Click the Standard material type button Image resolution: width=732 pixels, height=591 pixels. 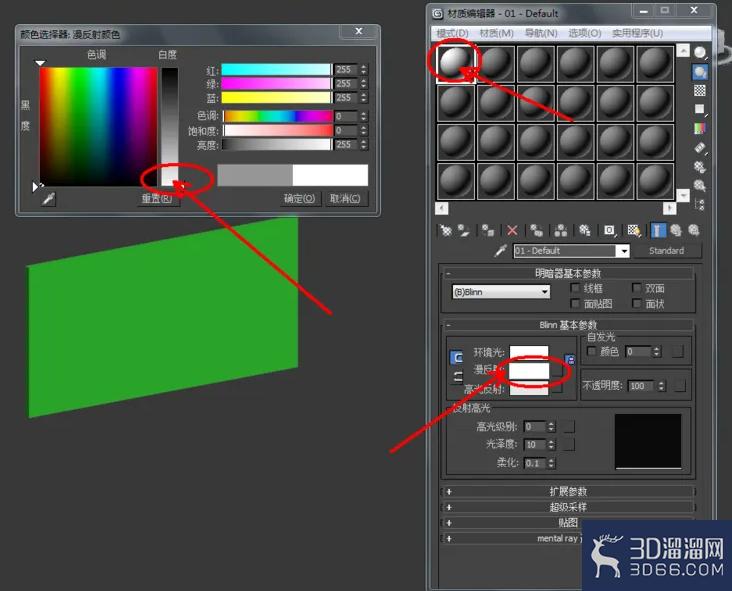[x=666, y=251]
